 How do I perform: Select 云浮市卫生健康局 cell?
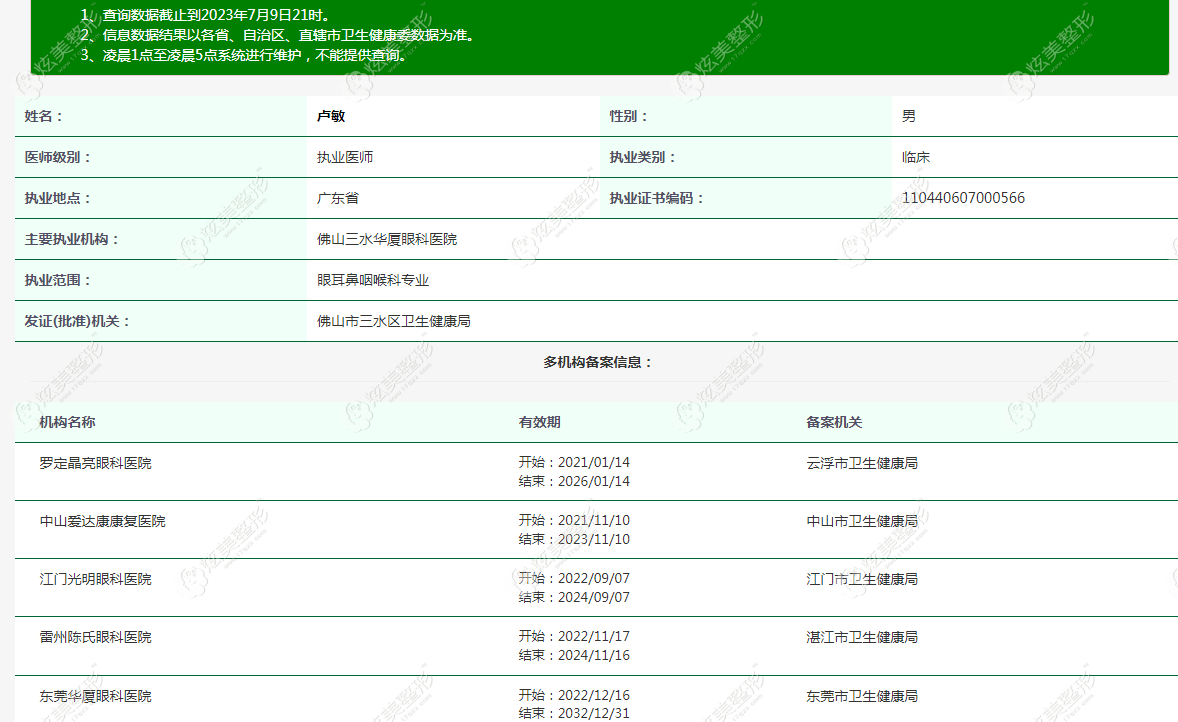862,464
